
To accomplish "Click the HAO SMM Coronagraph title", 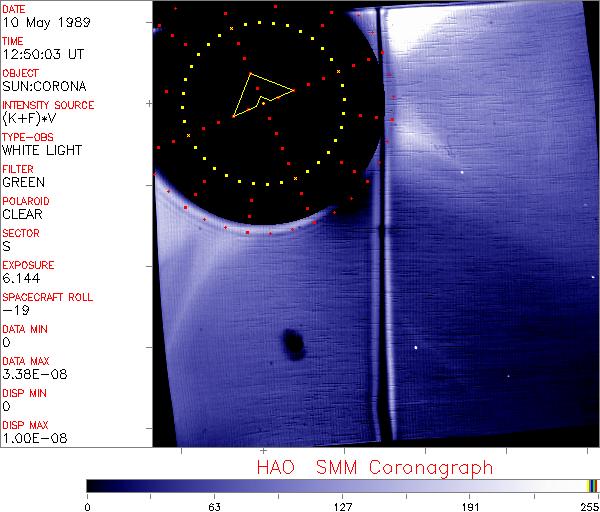I will click(x=374, y=467).
